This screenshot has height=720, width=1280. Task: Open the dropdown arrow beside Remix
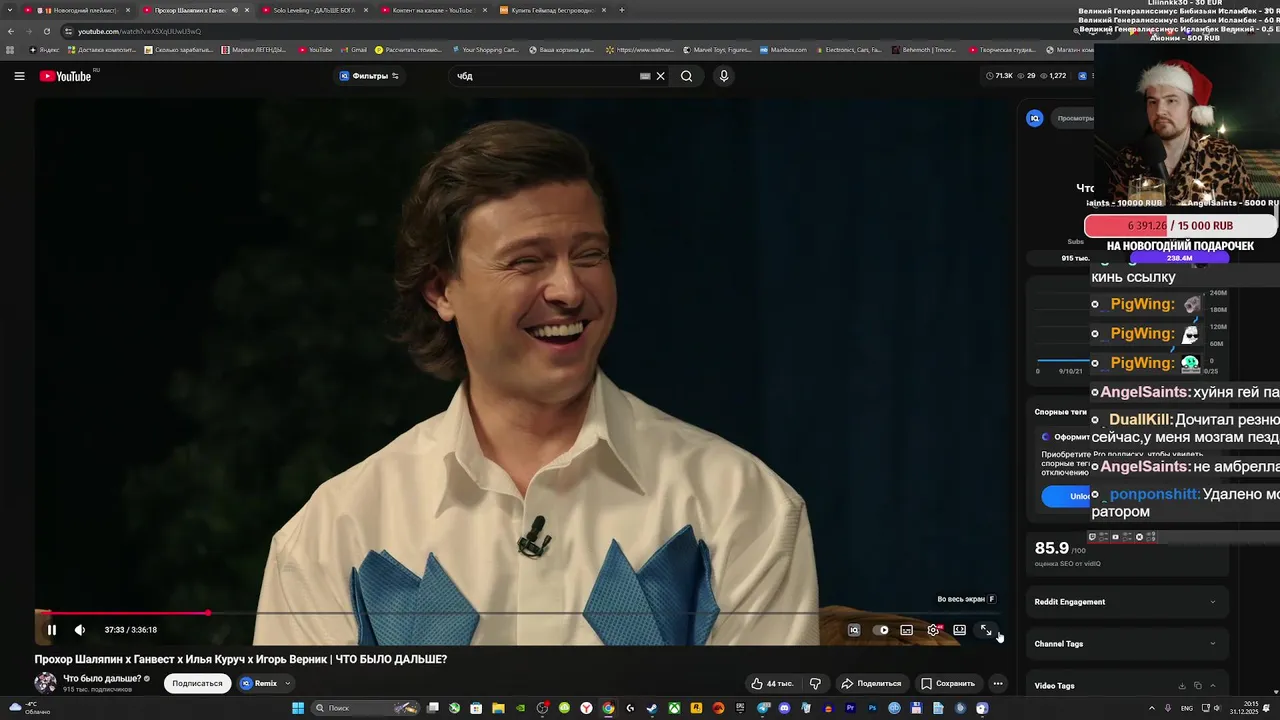[288, 684]
